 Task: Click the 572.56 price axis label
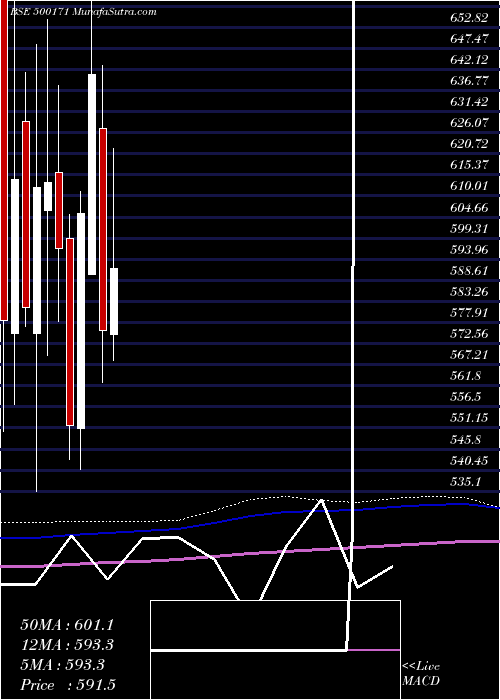coord(469,333)
